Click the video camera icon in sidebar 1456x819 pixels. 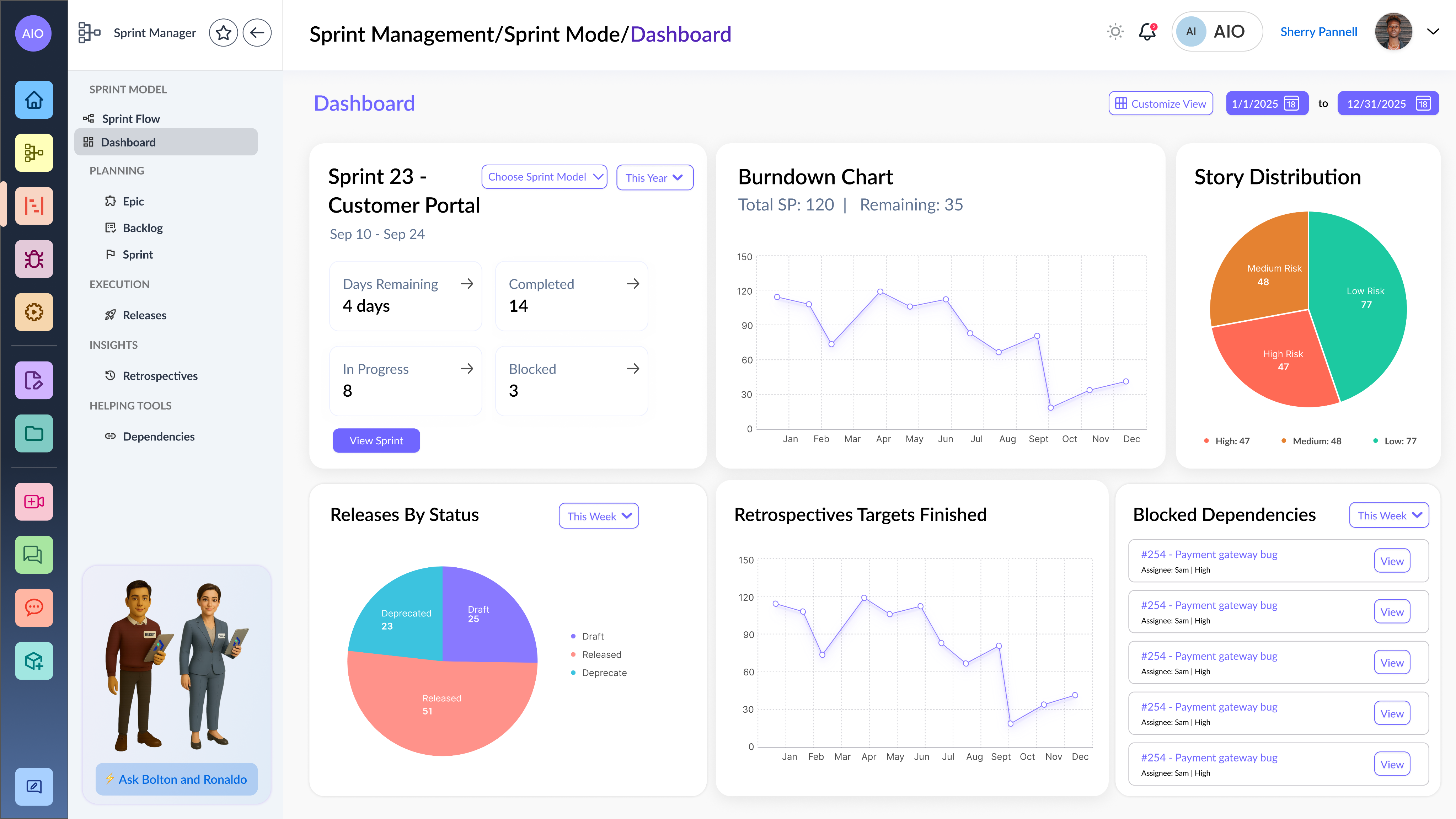click(34, 501)
